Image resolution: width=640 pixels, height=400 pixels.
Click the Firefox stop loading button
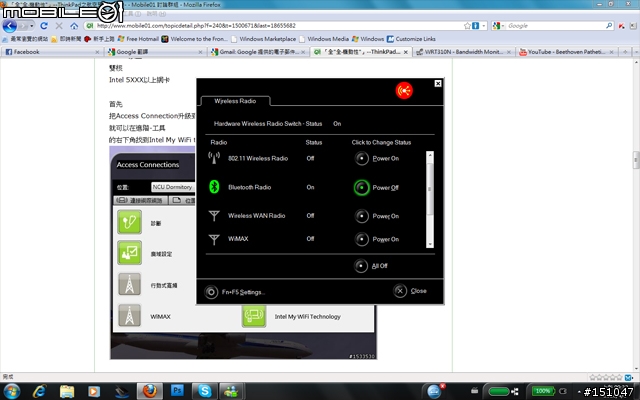click(59, 26)
